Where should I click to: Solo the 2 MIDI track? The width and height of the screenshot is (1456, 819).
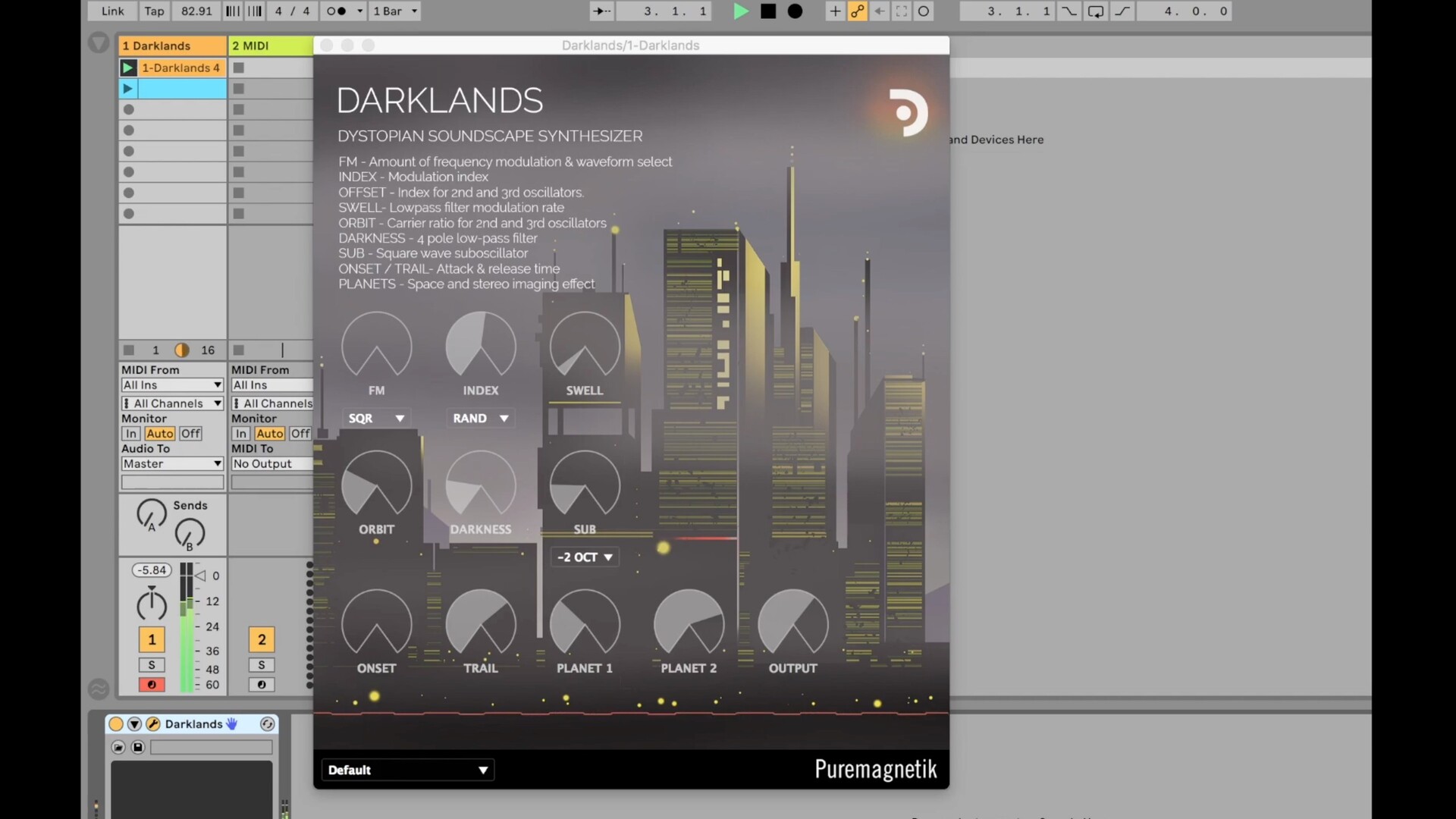coord(262,665)
